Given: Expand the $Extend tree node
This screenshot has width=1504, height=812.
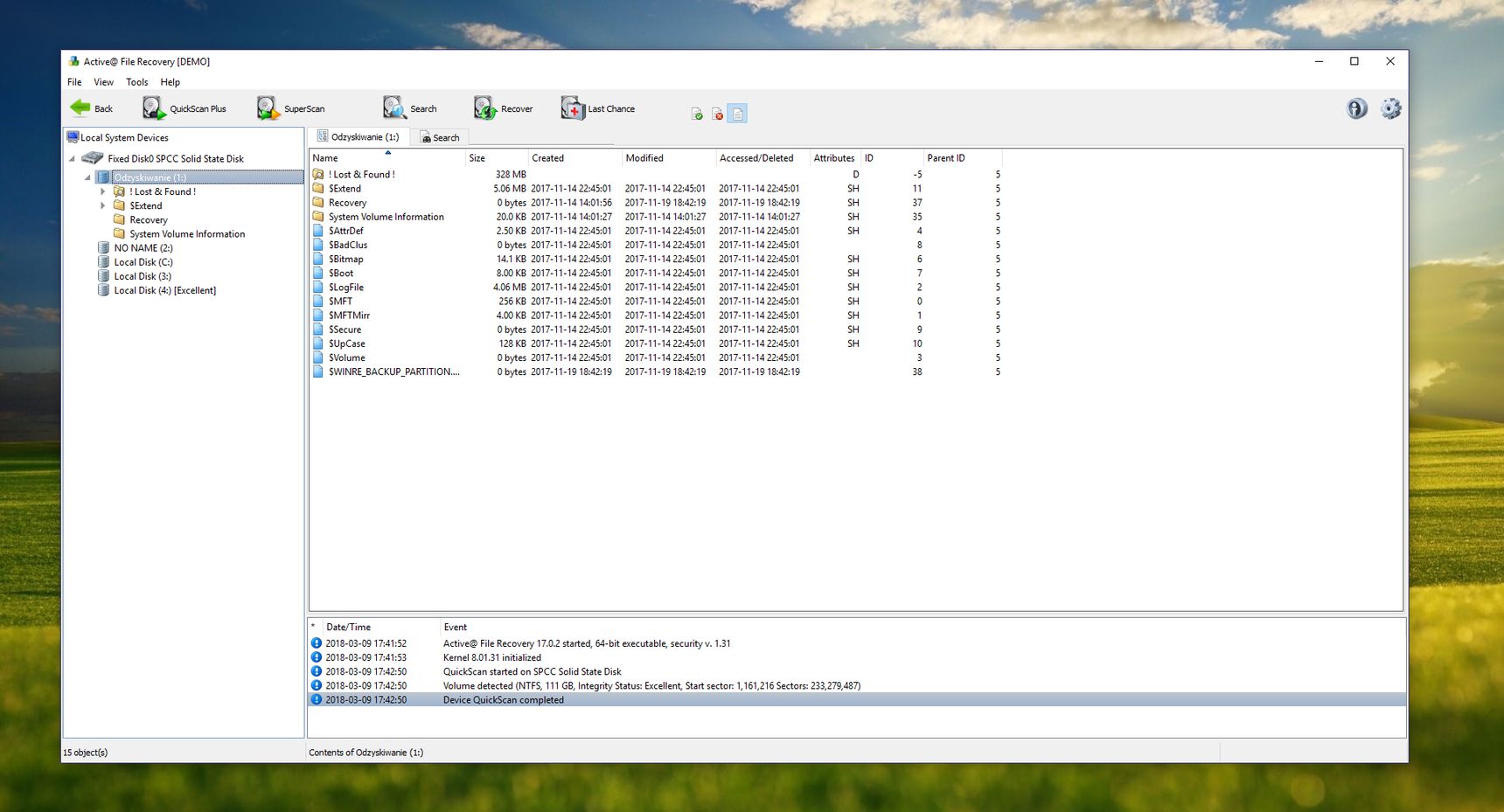Looking at the screenshot, I should [103, 205].
